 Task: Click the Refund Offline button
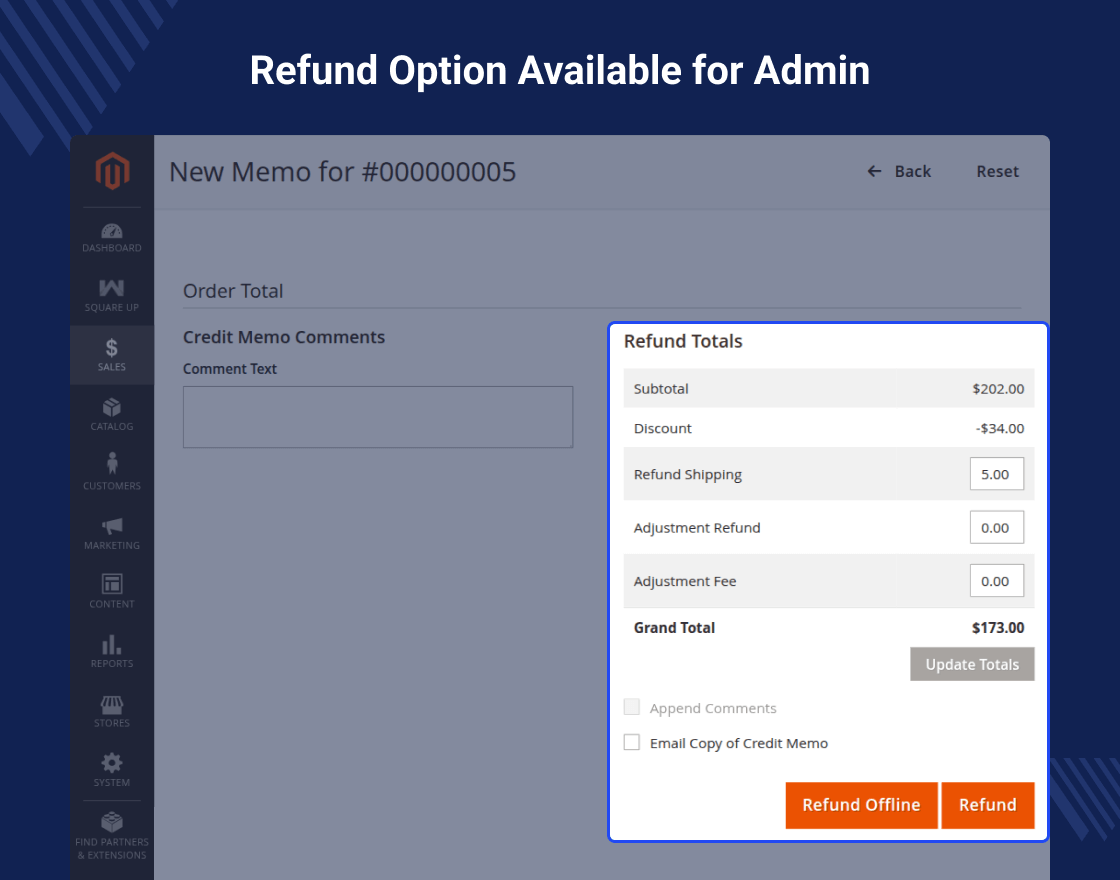pyautogui.click(x=861, y=805)
